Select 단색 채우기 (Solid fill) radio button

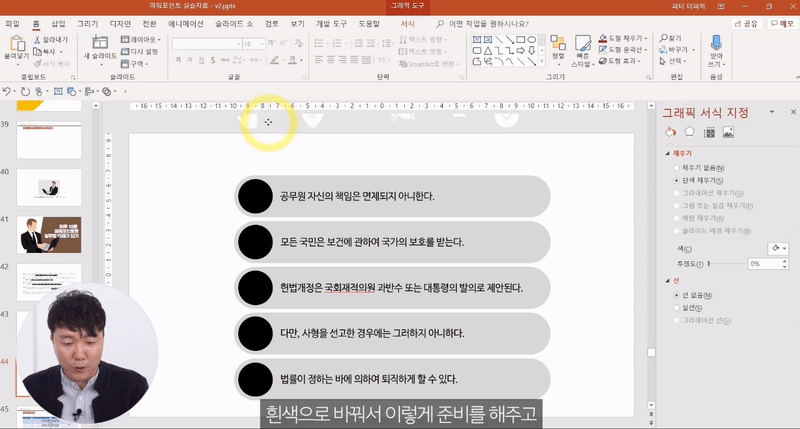(677, 181)
